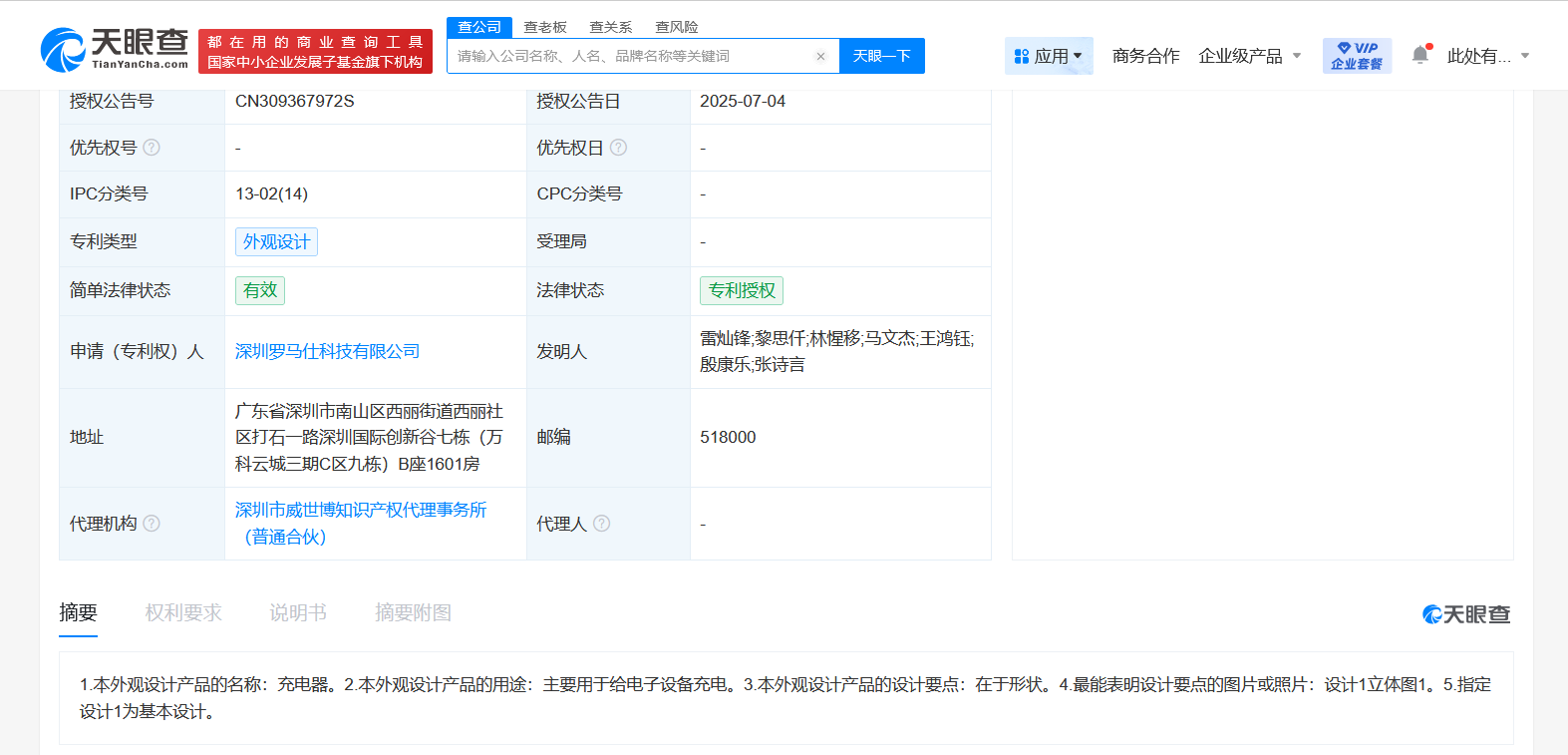Click help icon next to 代理机构
This screenshot has width=1568, height=755.
click(x=152, y=524)
